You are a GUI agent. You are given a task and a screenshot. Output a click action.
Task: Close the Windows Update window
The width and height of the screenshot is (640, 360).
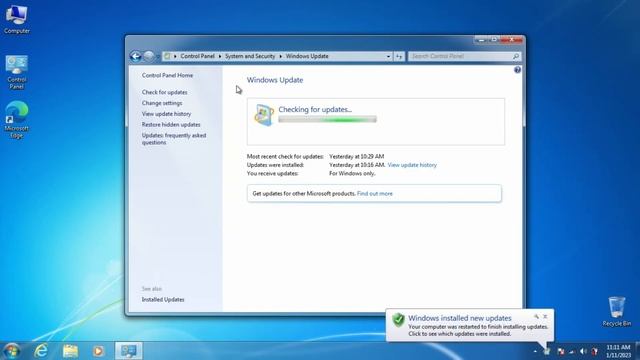point(511,40)
